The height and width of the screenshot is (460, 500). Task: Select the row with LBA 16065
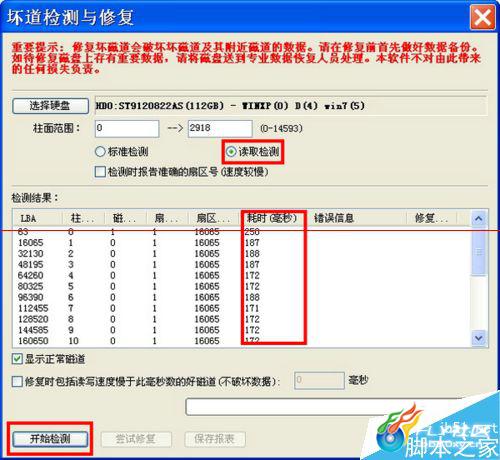(x=241, y=243)
